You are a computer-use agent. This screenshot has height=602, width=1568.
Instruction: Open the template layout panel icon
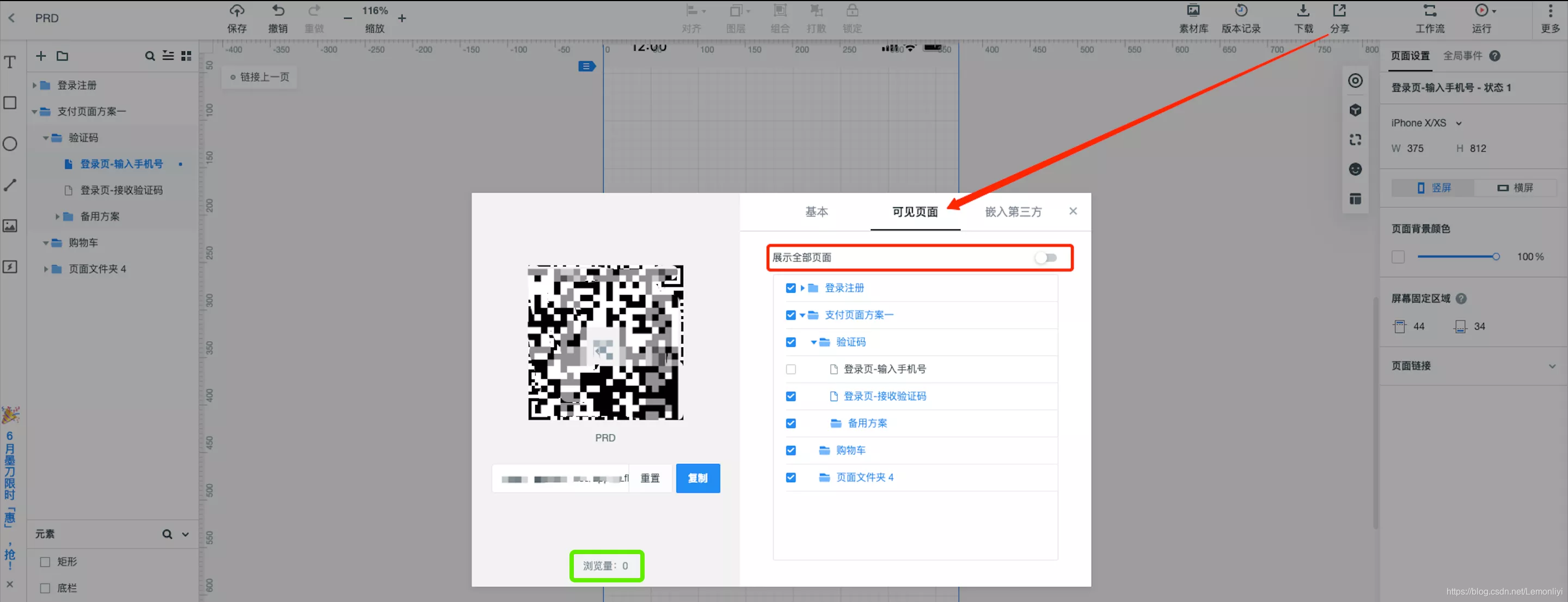coord(1355,199)
